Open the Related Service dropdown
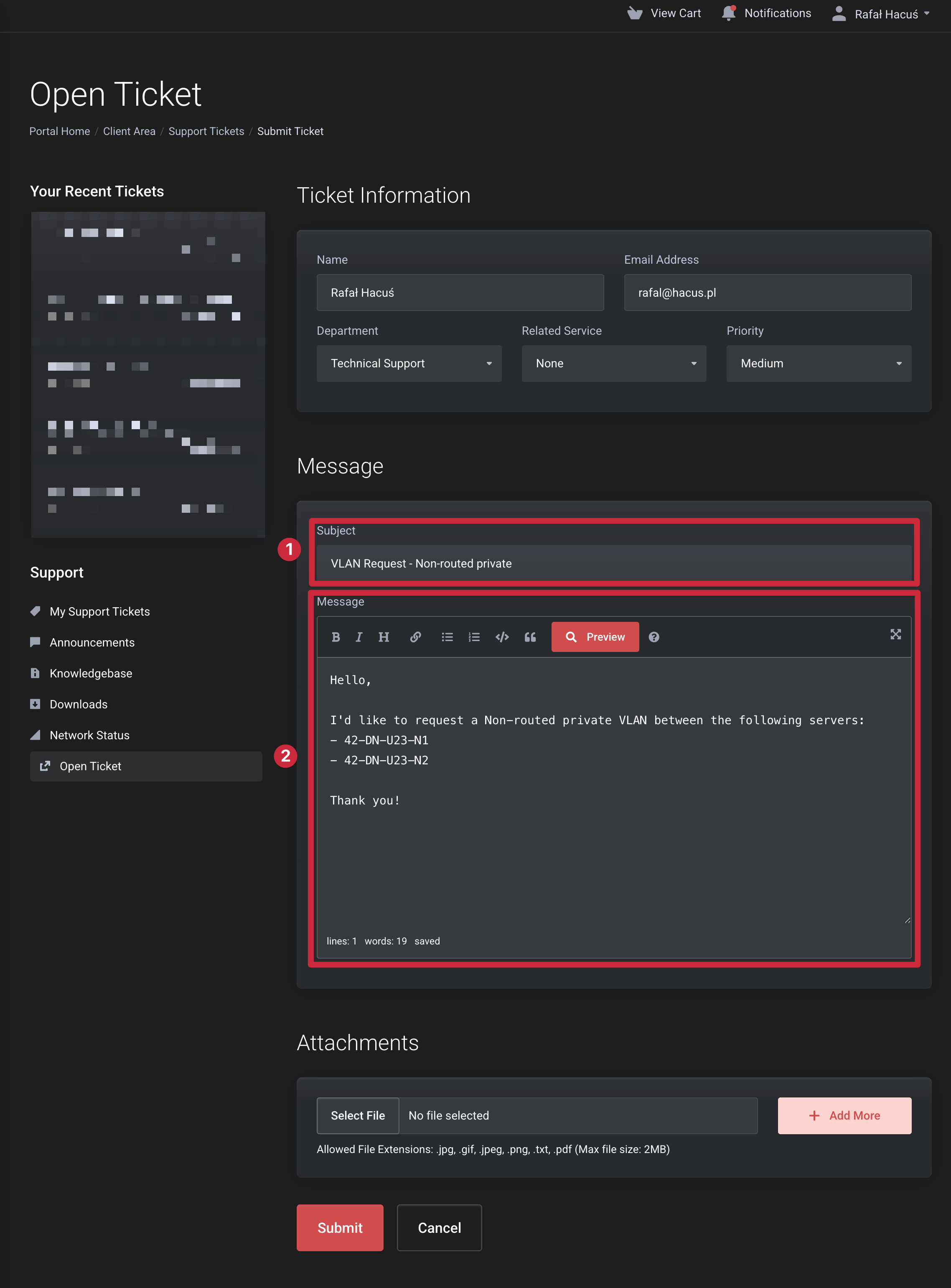 point(614,363)
